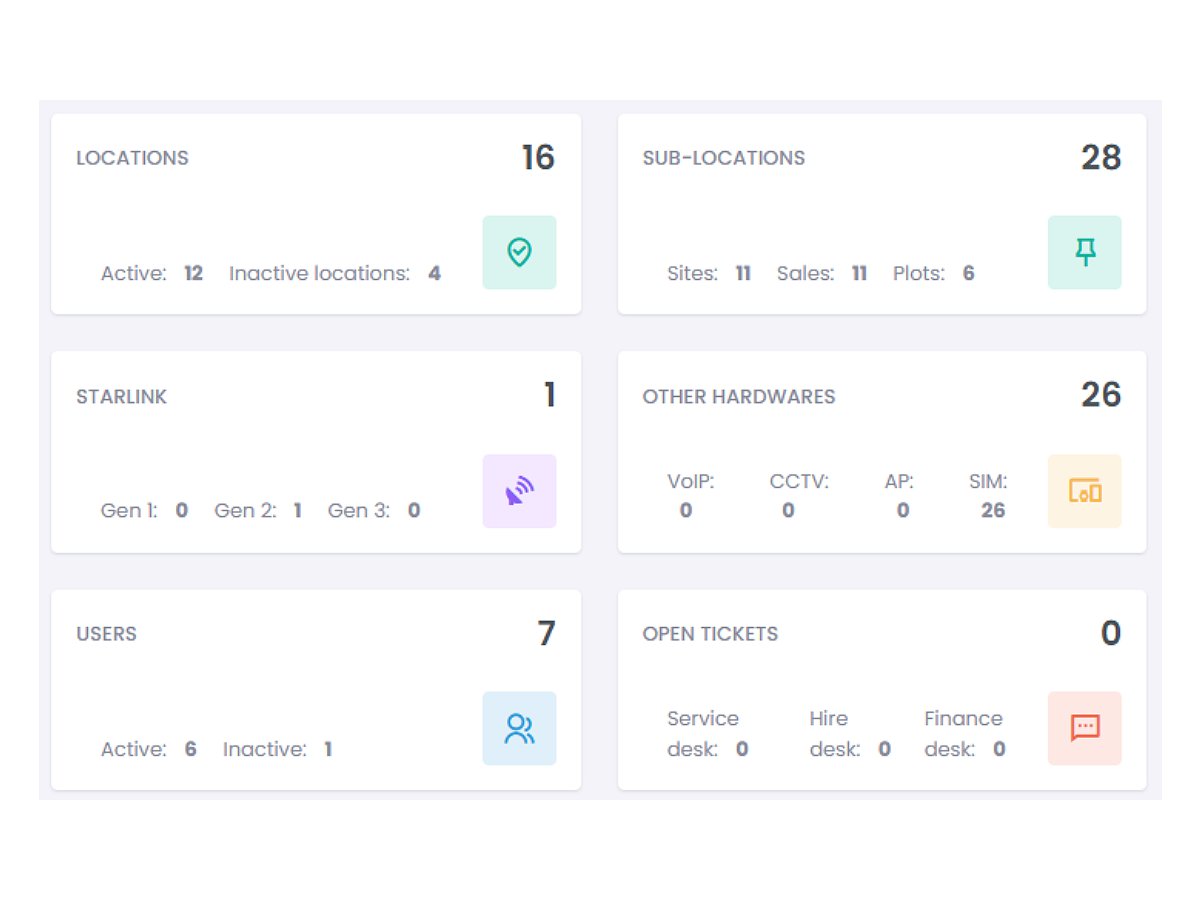Open the OPEN TICKETS heading
The image size is (1200, 900).
click(710, 634)
